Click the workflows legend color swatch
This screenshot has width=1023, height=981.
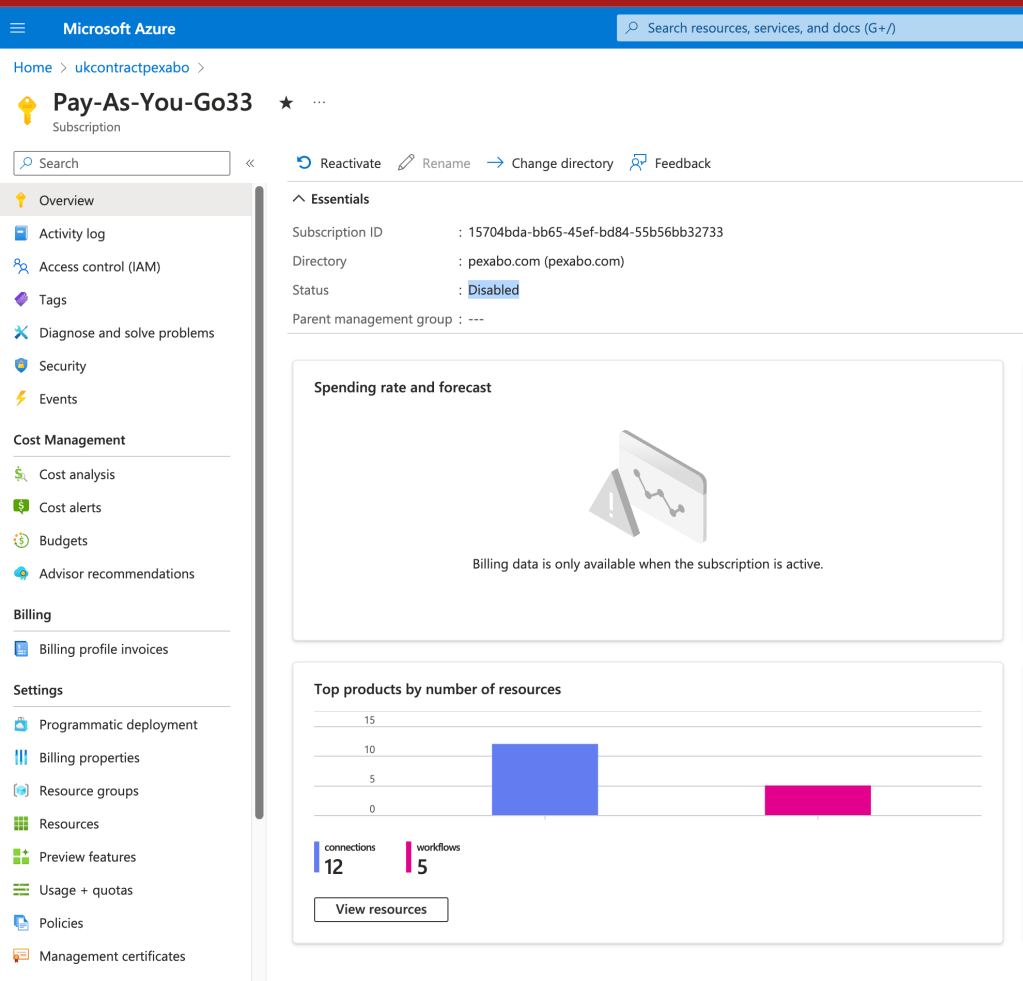408,857
